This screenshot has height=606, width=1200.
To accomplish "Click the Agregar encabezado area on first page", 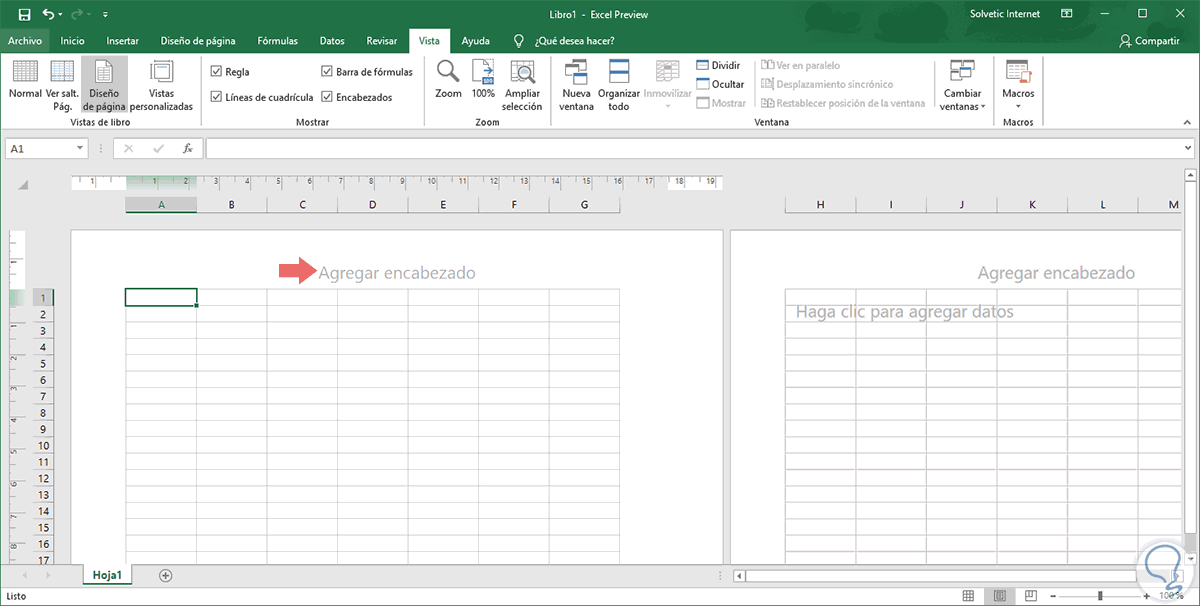I will 397,272.
